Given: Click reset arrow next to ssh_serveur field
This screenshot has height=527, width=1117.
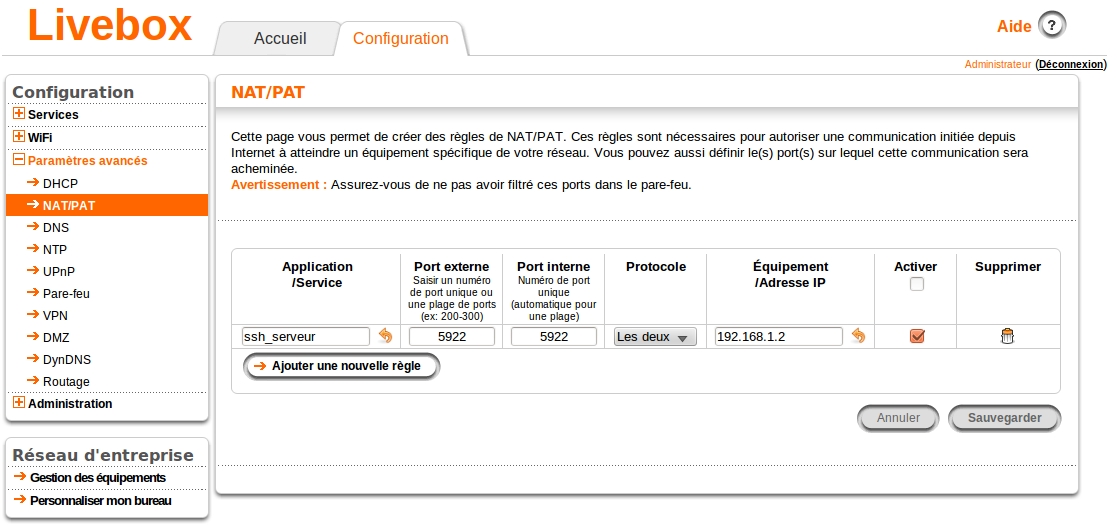Looking at the screenshot, I should [385, 337].
